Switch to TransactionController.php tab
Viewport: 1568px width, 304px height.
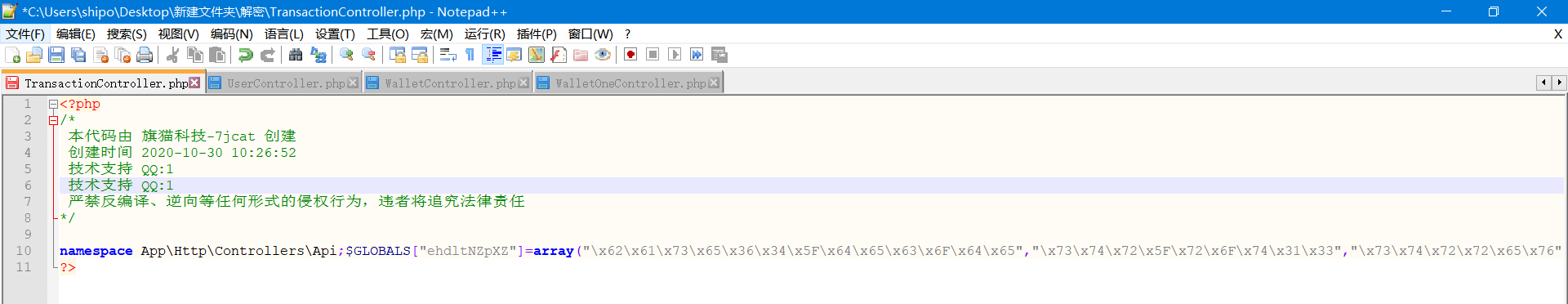(105, 83)
